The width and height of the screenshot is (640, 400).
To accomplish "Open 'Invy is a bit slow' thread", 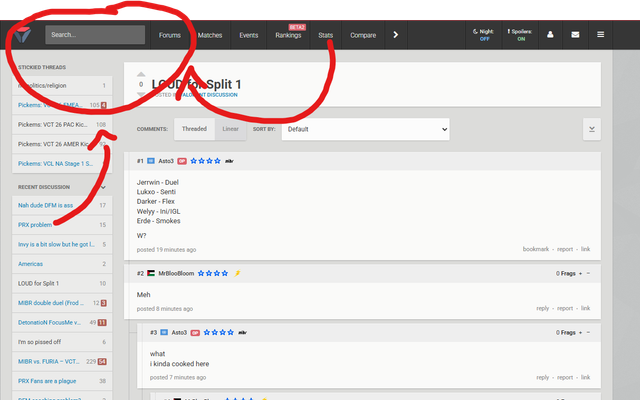I will (x=62, y=244).
